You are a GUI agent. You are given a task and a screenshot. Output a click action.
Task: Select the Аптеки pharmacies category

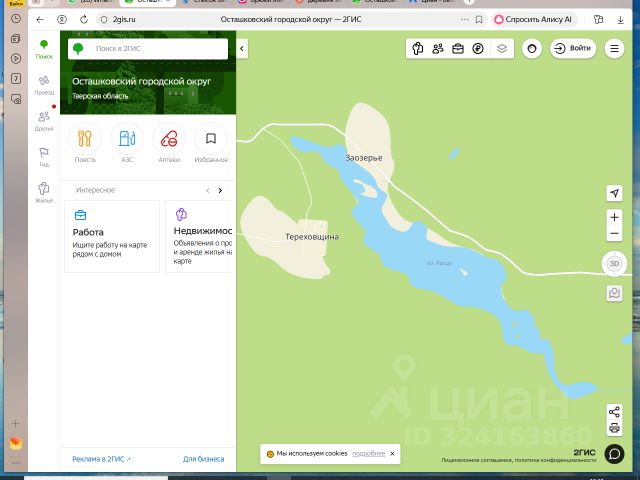click(x=169, y=143)
